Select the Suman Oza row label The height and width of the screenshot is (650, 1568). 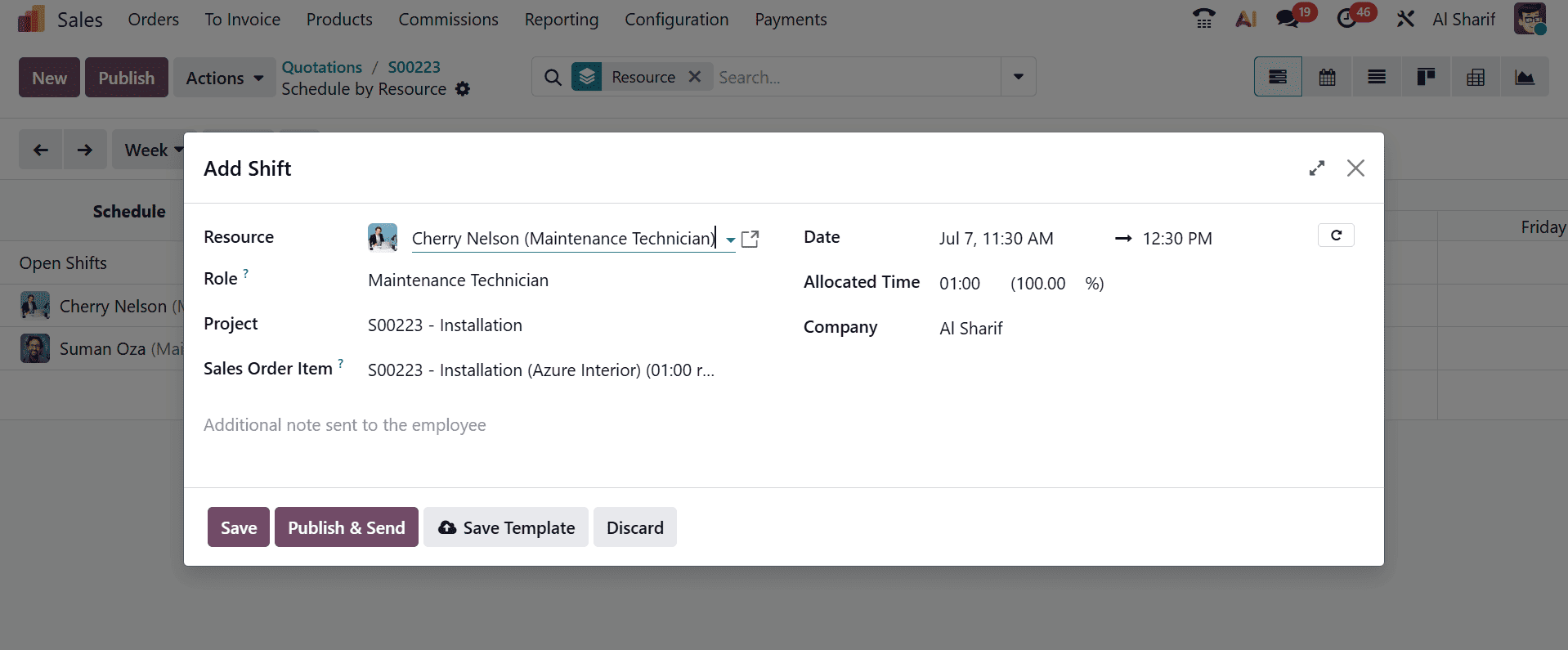tap(103, 349)
